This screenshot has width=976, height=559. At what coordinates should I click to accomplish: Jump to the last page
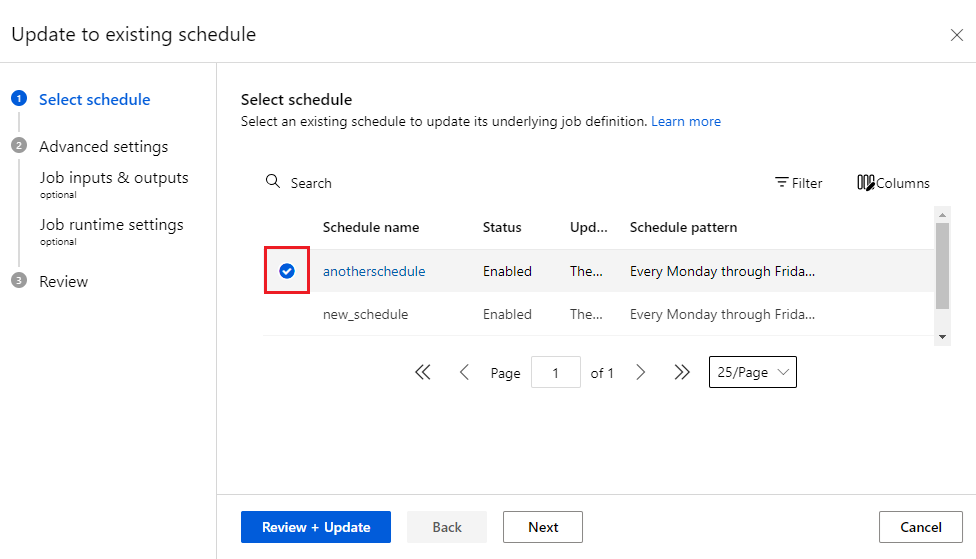pyautogui.click(x=682, y=372)
